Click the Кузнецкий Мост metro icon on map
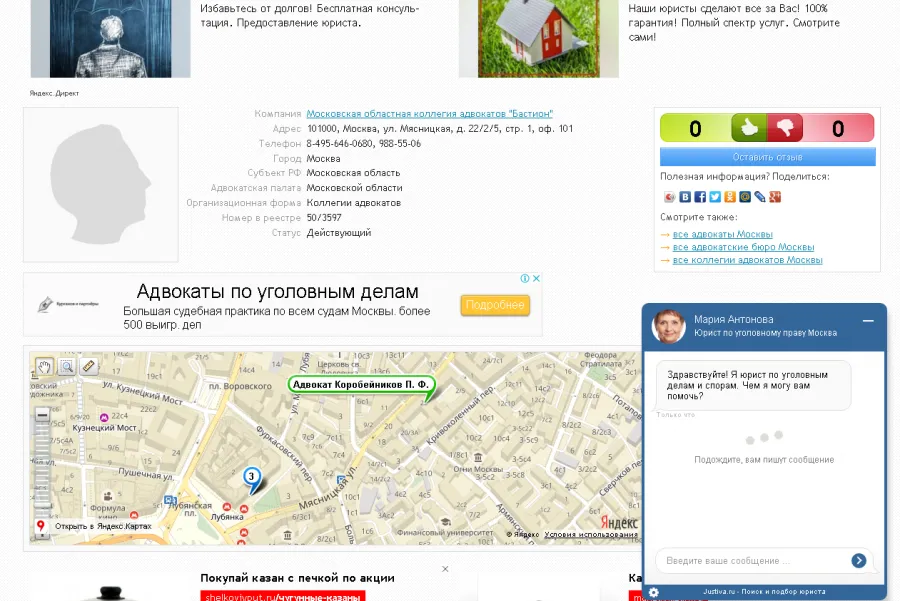 [104, 417]
